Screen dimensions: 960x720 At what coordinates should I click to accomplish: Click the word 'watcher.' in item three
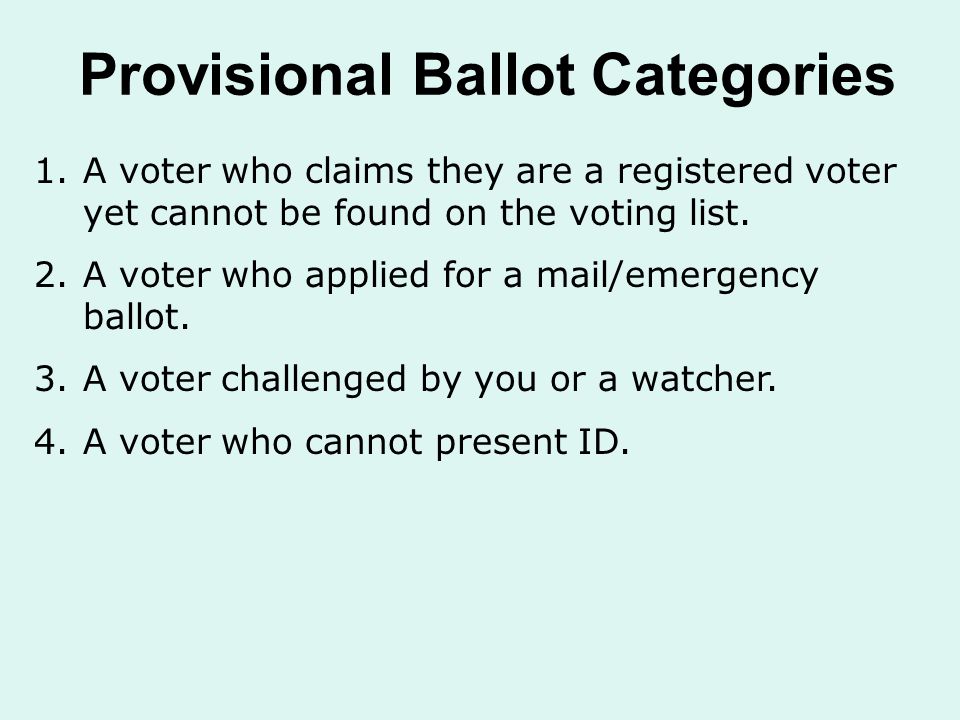coord(704,379)
